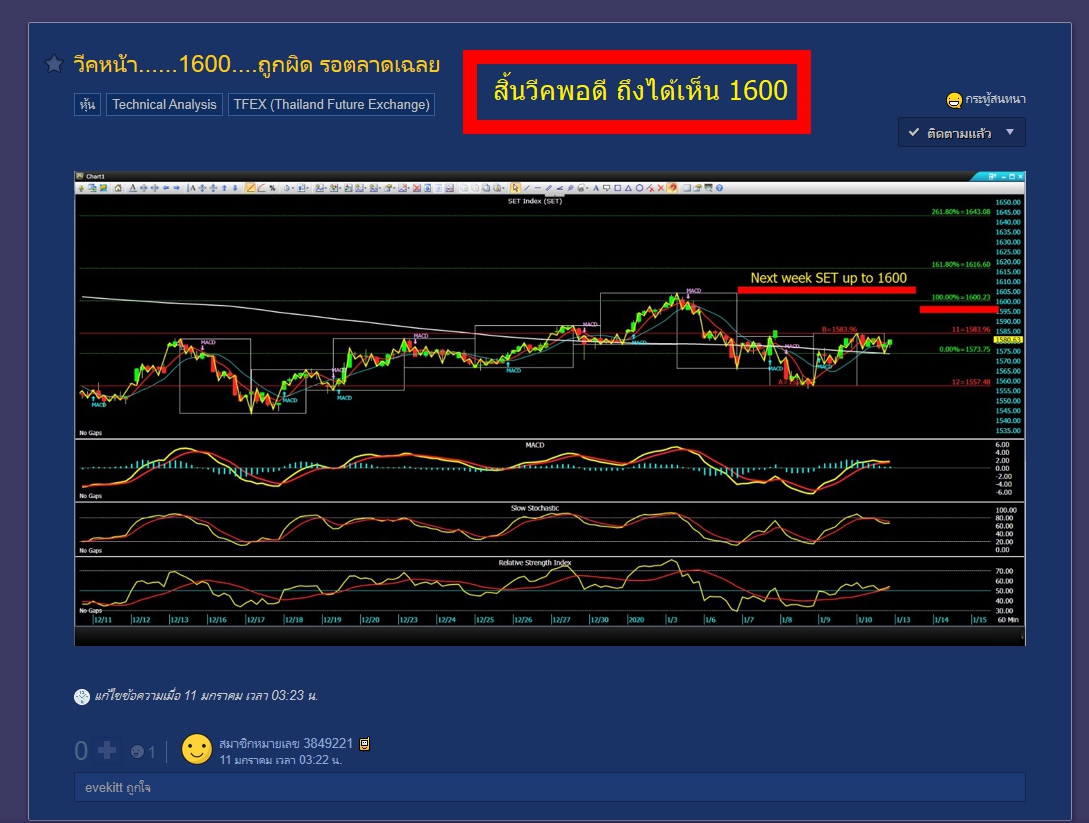
Task: Select the text A annotation tool
Action: (595, 188)
